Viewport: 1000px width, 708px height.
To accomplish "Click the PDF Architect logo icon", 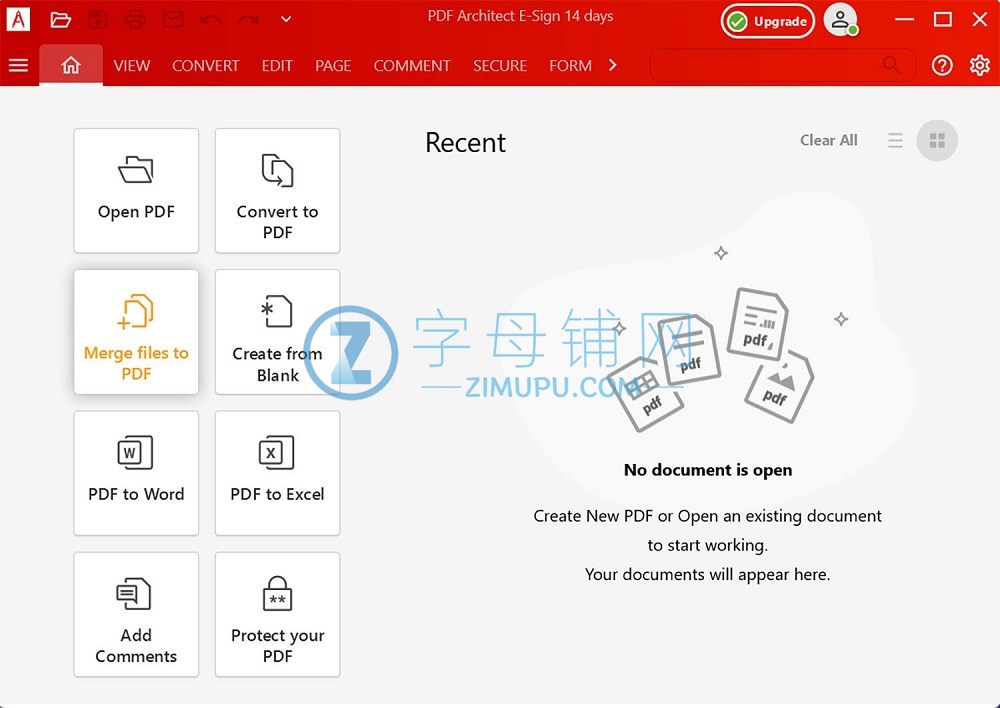I will tap(18, 19).
